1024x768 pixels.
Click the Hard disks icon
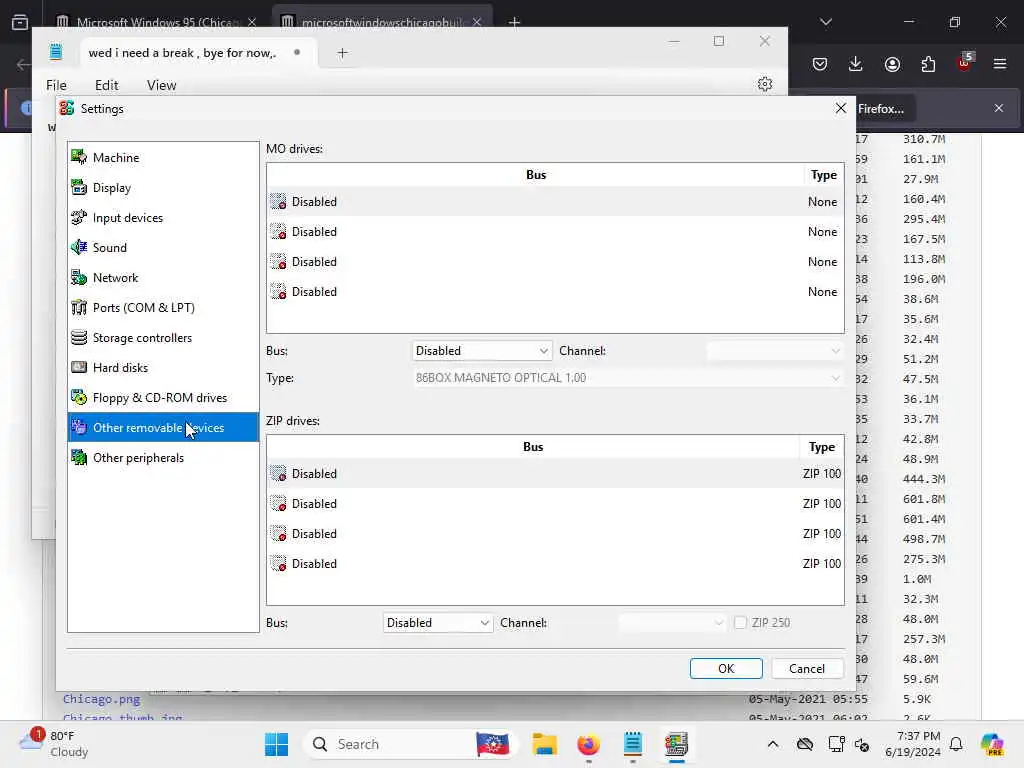coord(79,368)
